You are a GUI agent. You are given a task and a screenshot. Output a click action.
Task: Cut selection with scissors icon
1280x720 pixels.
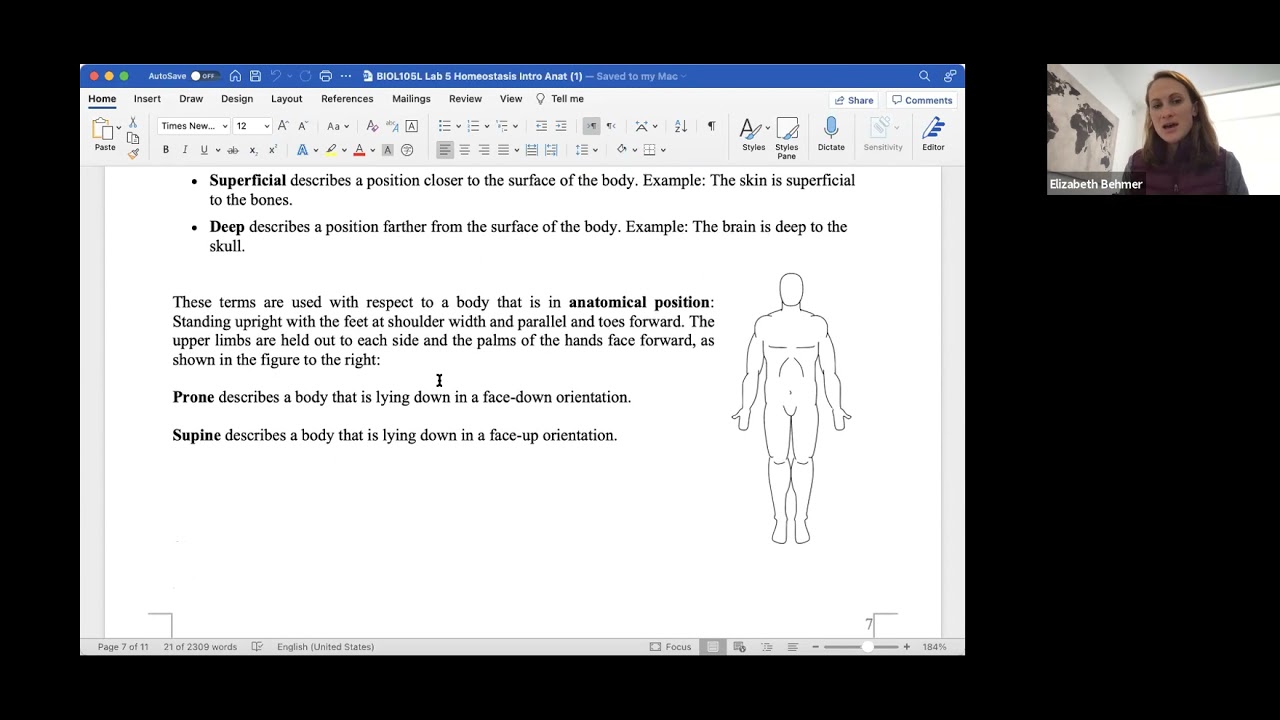pos(133,122)
